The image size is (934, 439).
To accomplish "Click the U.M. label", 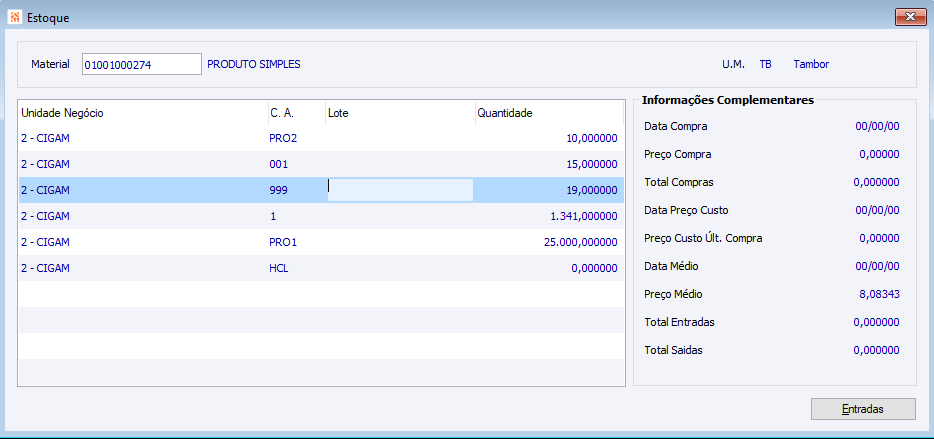I will click(733, 64).
